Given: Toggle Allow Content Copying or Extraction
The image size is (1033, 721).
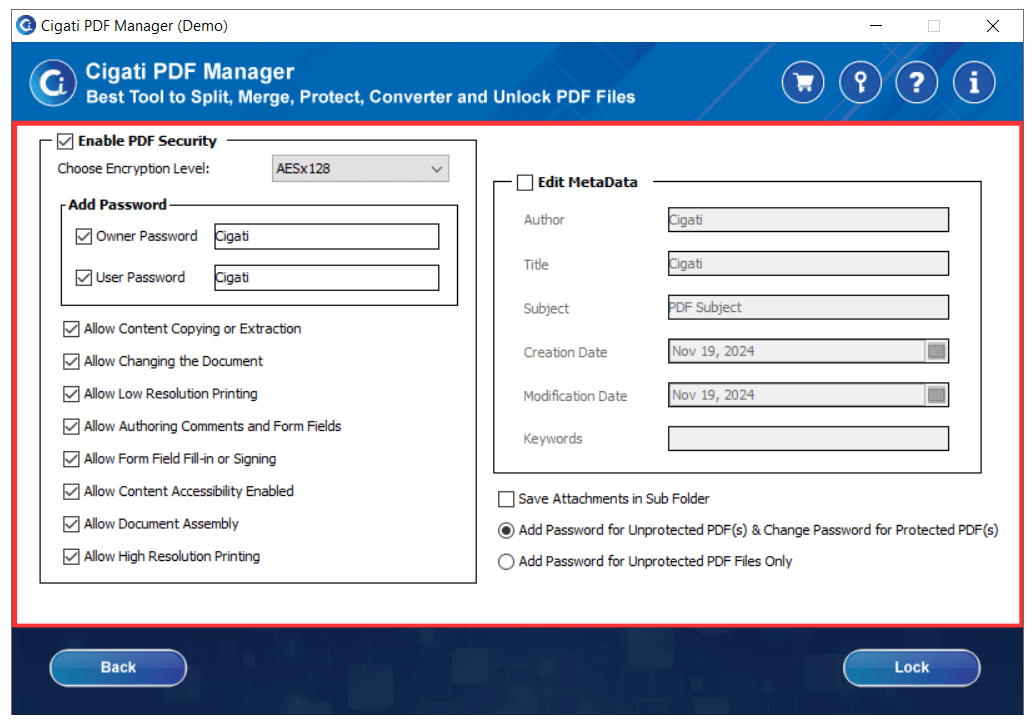Looking at the screenshot, I should (x=71, y=329).
